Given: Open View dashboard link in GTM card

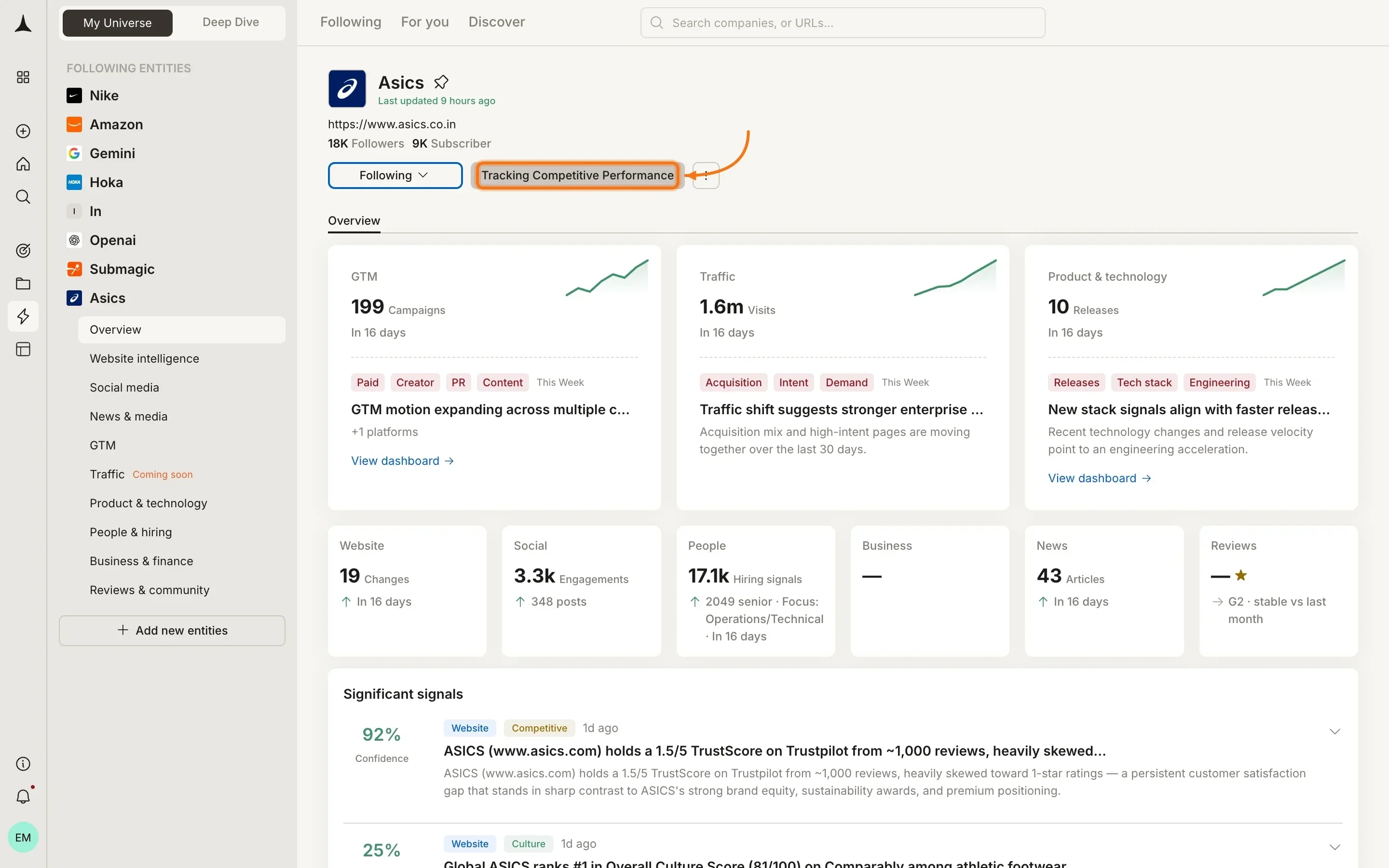Looking at the screenshot, I should pos(402,461).
